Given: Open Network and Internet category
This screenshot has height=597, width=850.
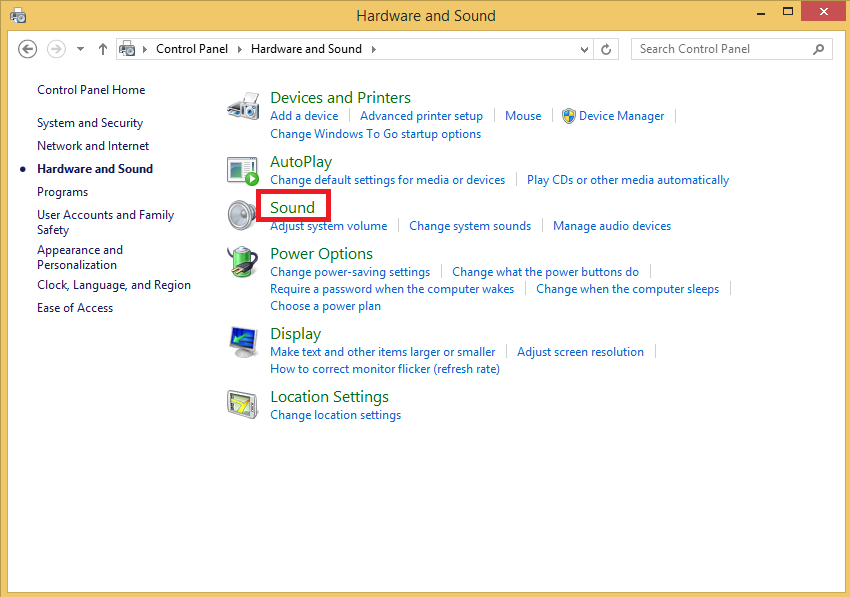Looking at the screenshot, I should [93, 146].
